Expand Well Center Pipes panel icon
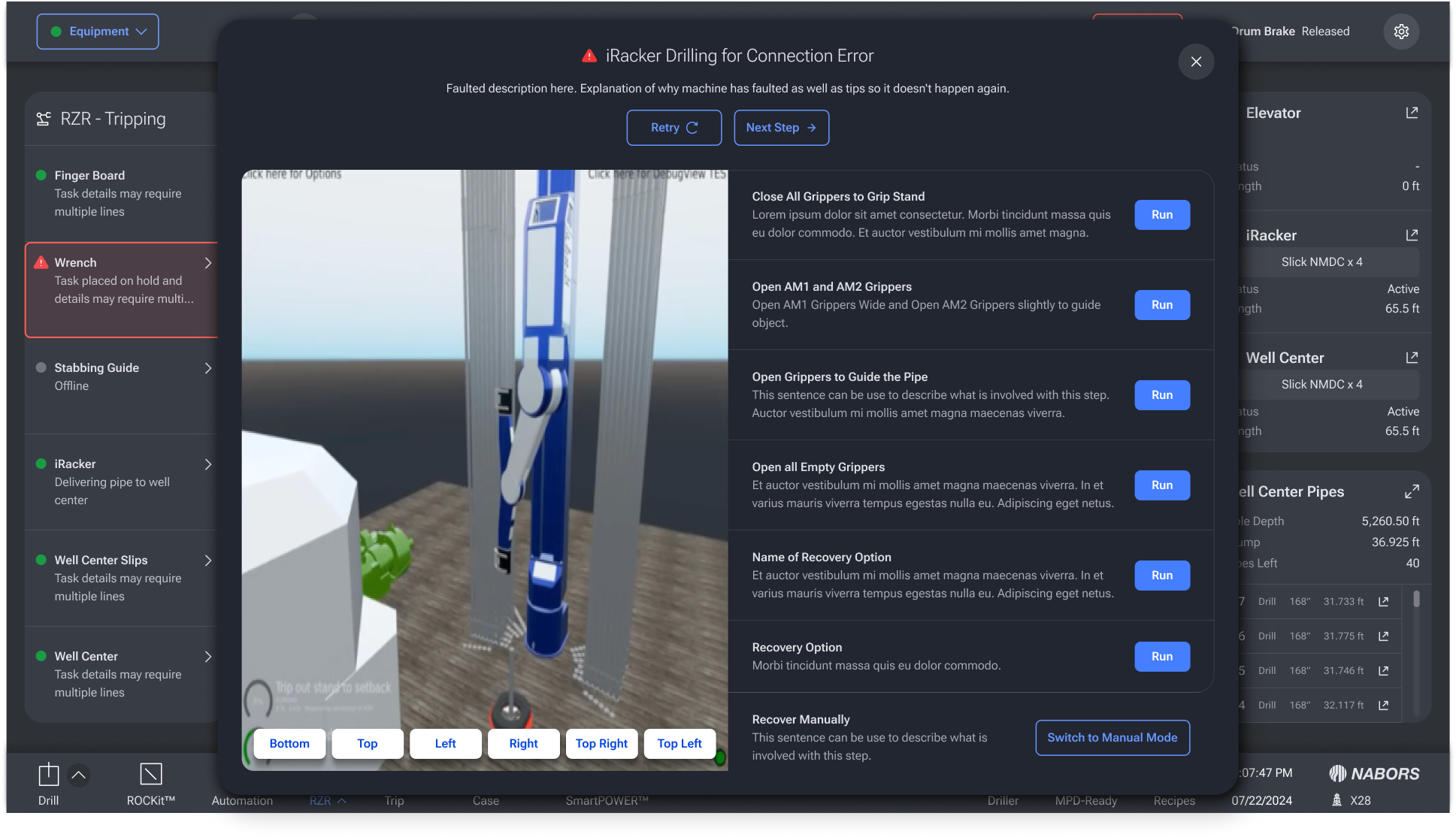 (x=1412, y=491)
